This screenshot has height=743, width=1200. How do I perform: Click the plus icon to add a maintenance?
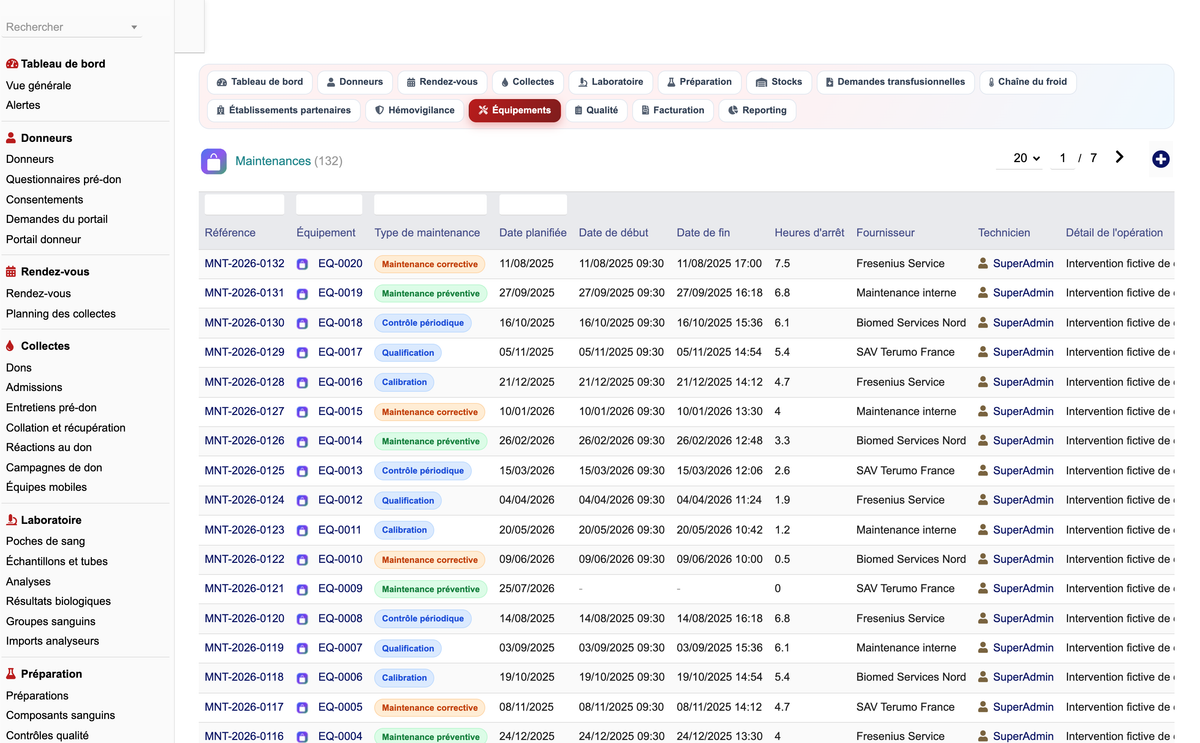tap(1160, 159)
